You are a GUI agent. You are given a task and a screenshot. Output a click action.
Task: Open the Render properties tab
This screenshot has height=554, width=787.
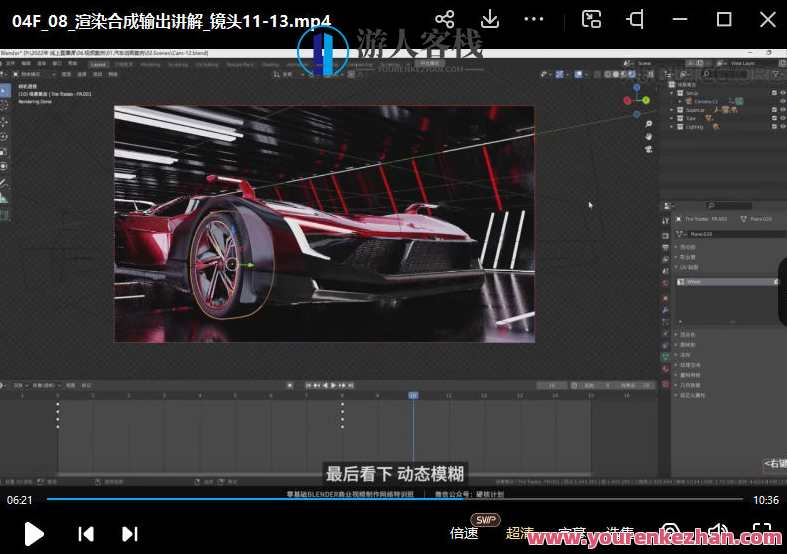(666, 236)
